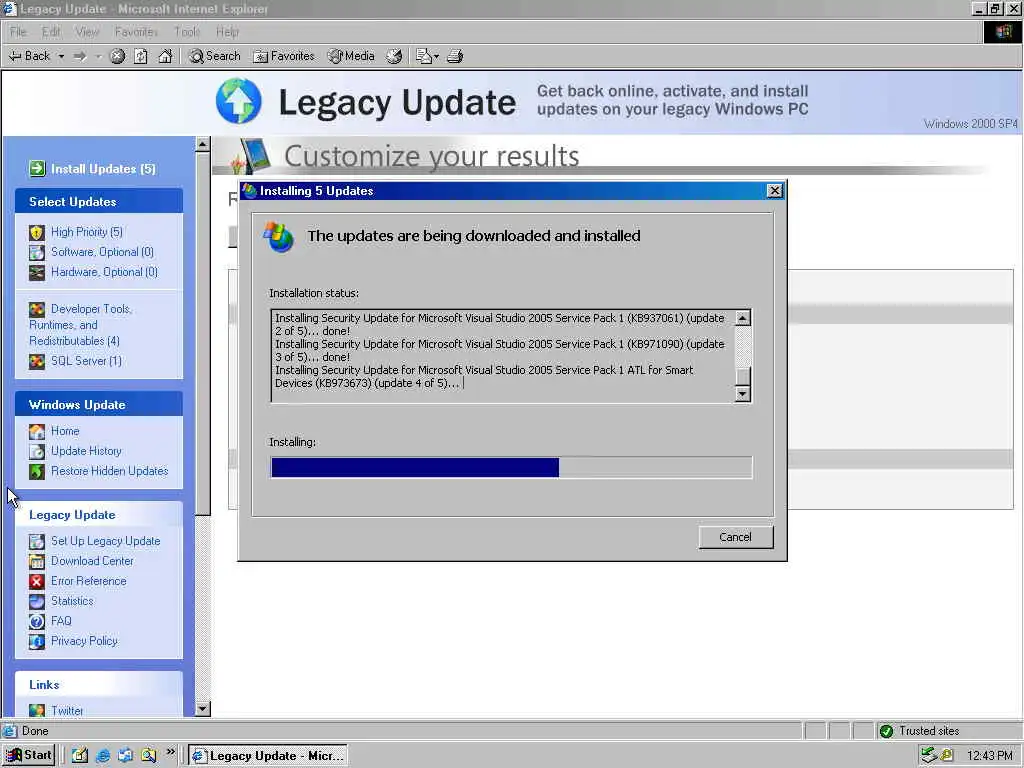Click the Software, Optional icon

pos(37,252)
